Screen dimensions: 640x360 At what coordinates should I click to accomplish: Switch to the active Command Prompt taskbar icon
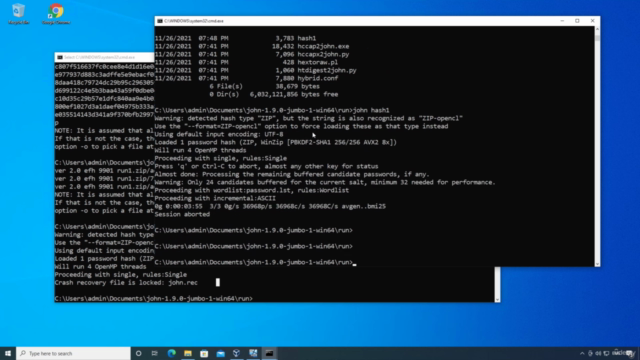point(269,353)
